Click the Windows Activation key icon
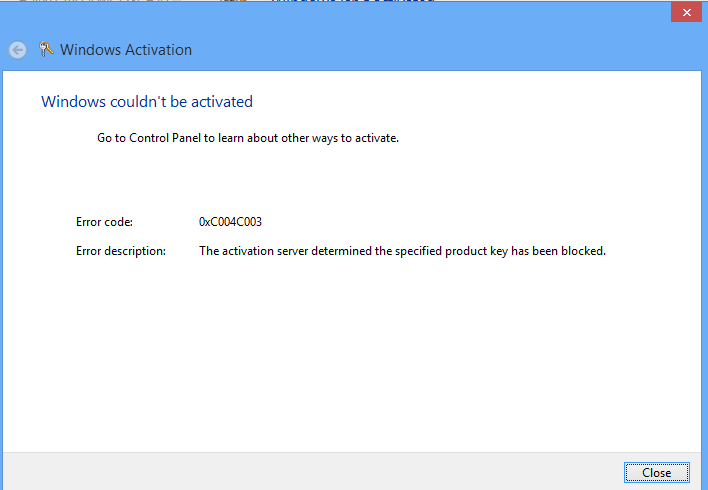This screenshot has height=490, width=708. click(x=46, y=50)
